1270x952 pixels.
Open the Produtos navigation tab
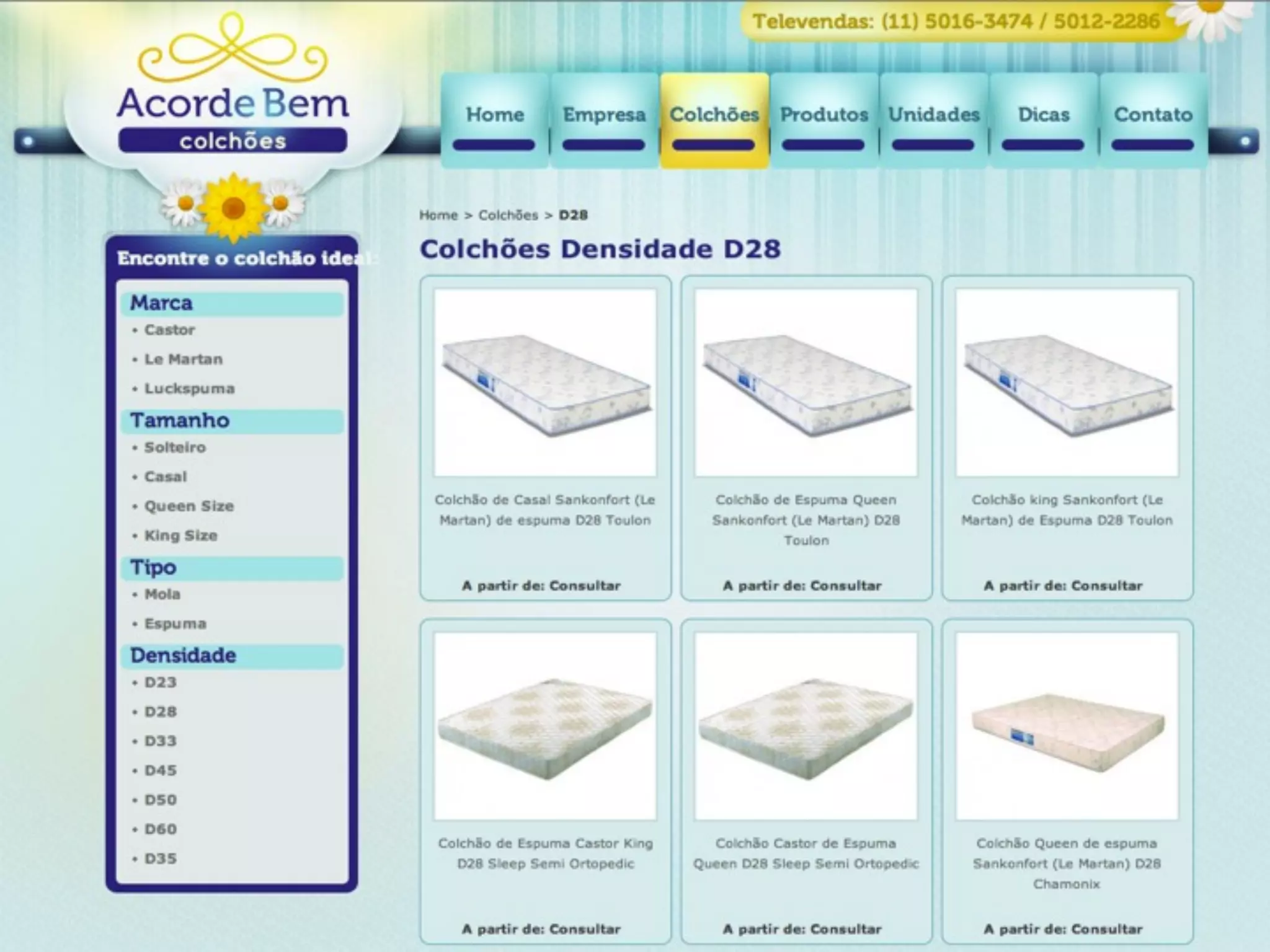tap(824, 115)
